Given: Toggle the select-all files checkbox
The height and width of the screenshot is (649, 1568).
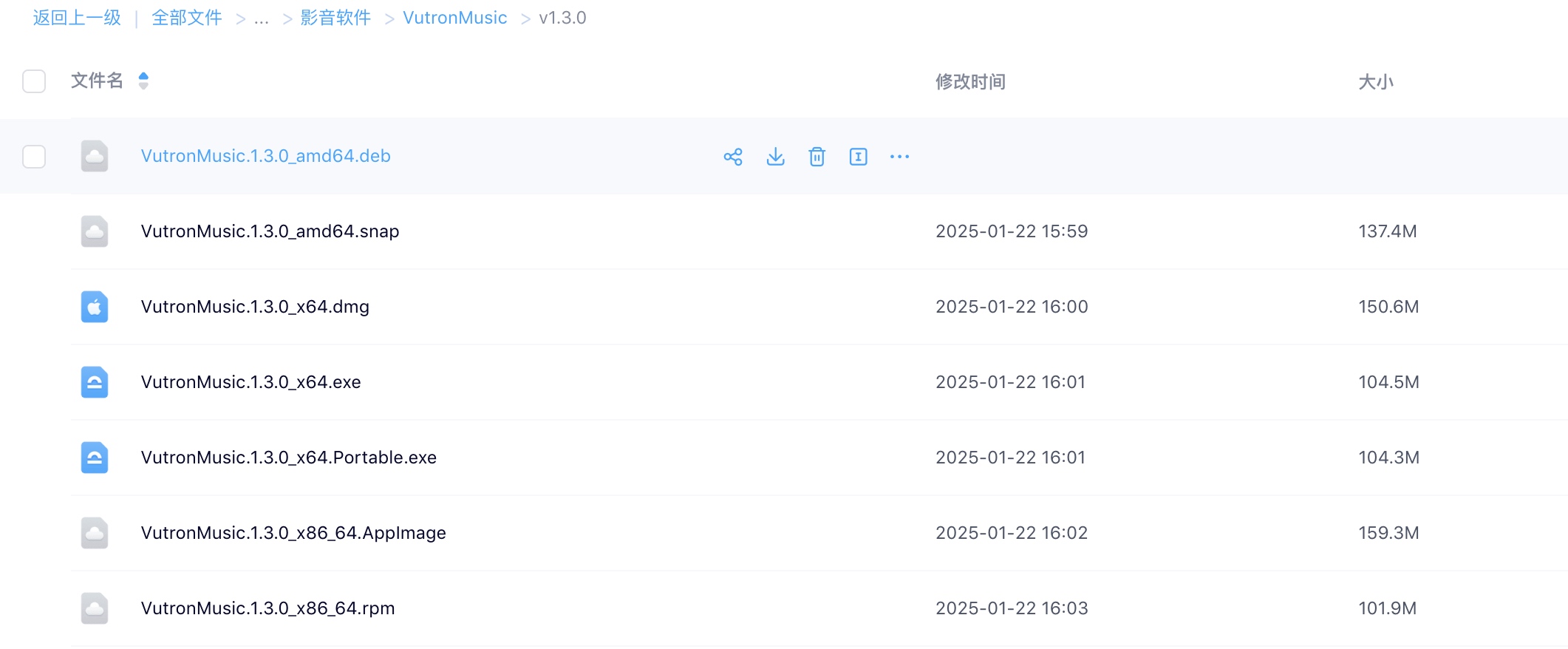Looking at the screenshot, I should coord(34,81).
